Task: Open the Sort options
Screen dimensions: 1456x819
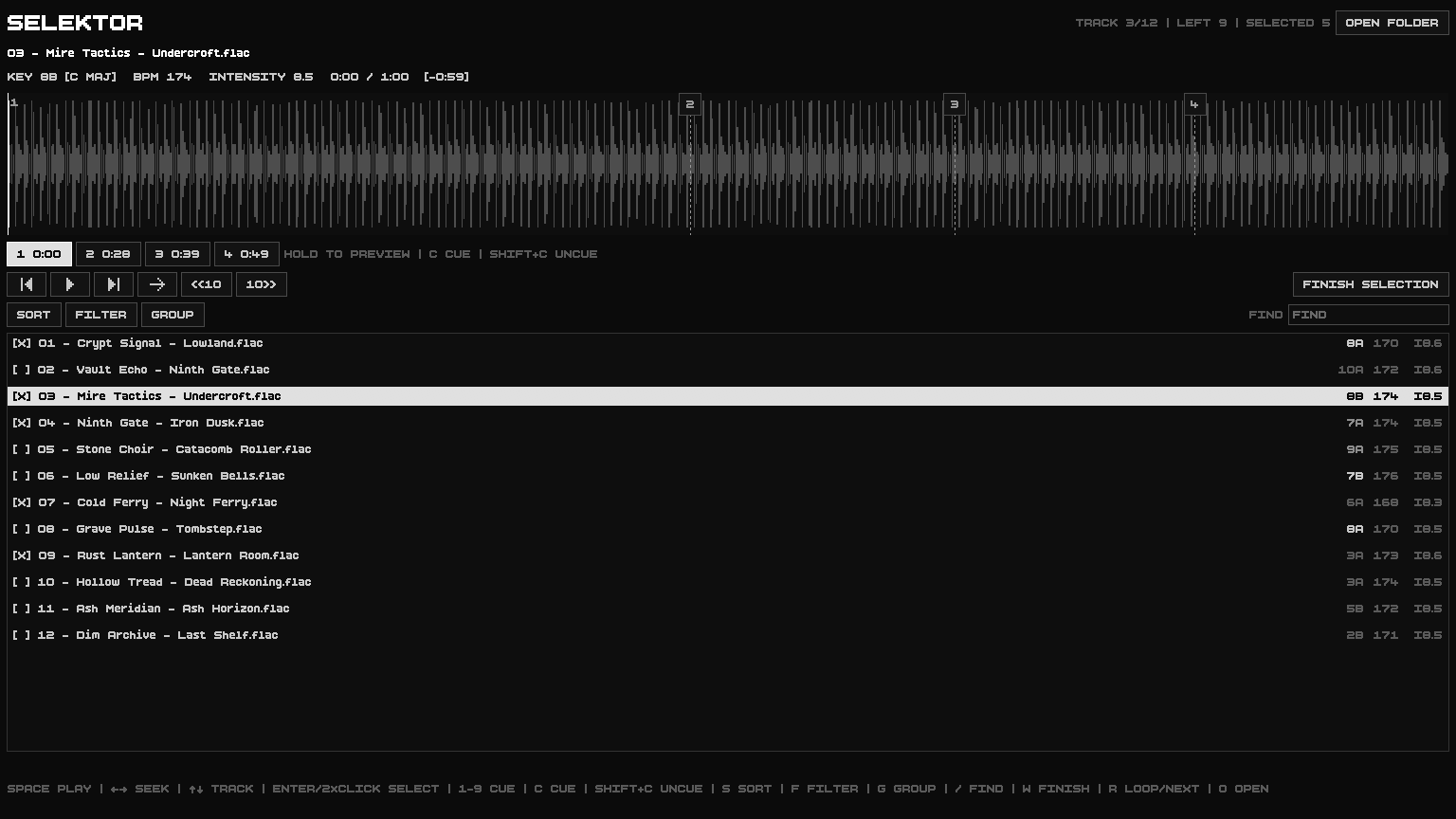Action: (x=33, y=315)
